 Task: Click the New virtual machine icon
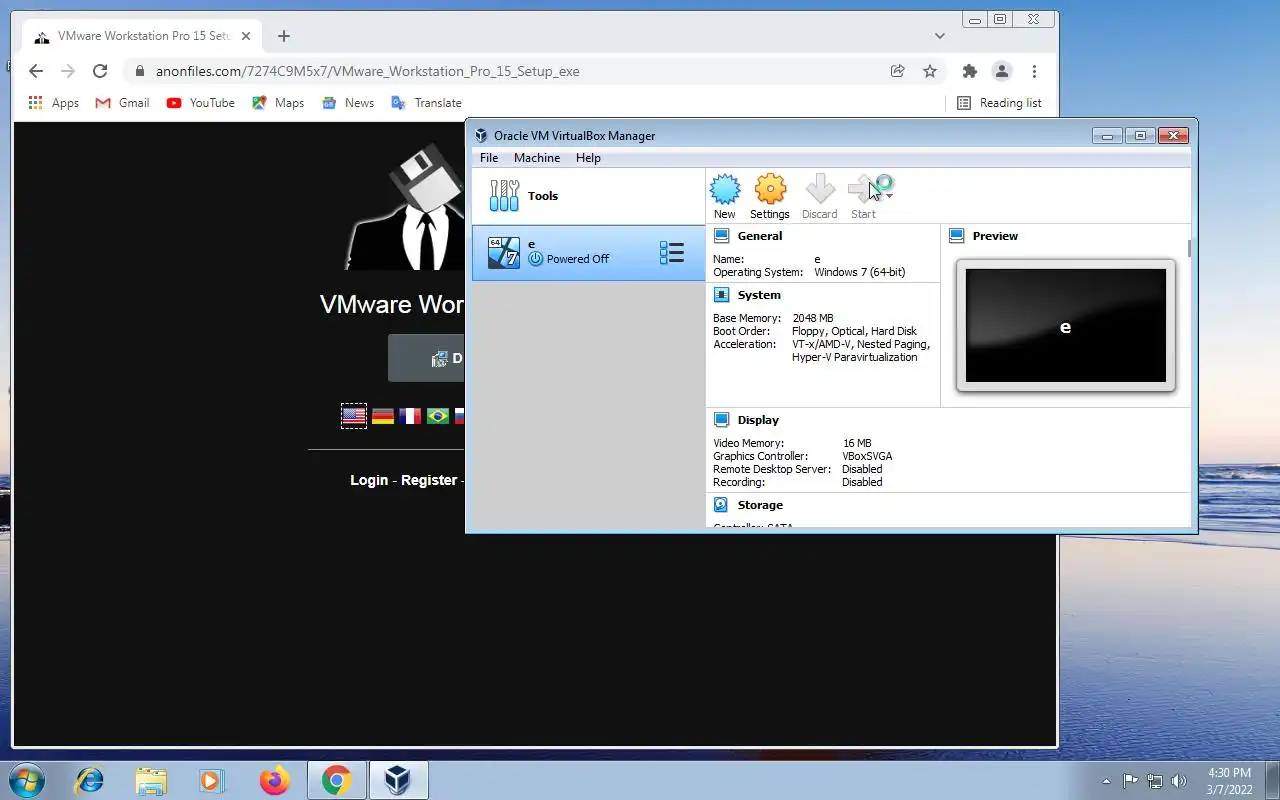click(x=725, y=189)
